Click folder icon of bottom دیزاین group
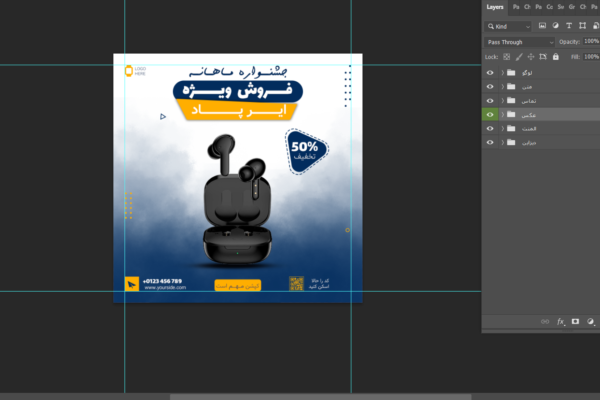This screenshot has width=600, height=400. [511, 142]
